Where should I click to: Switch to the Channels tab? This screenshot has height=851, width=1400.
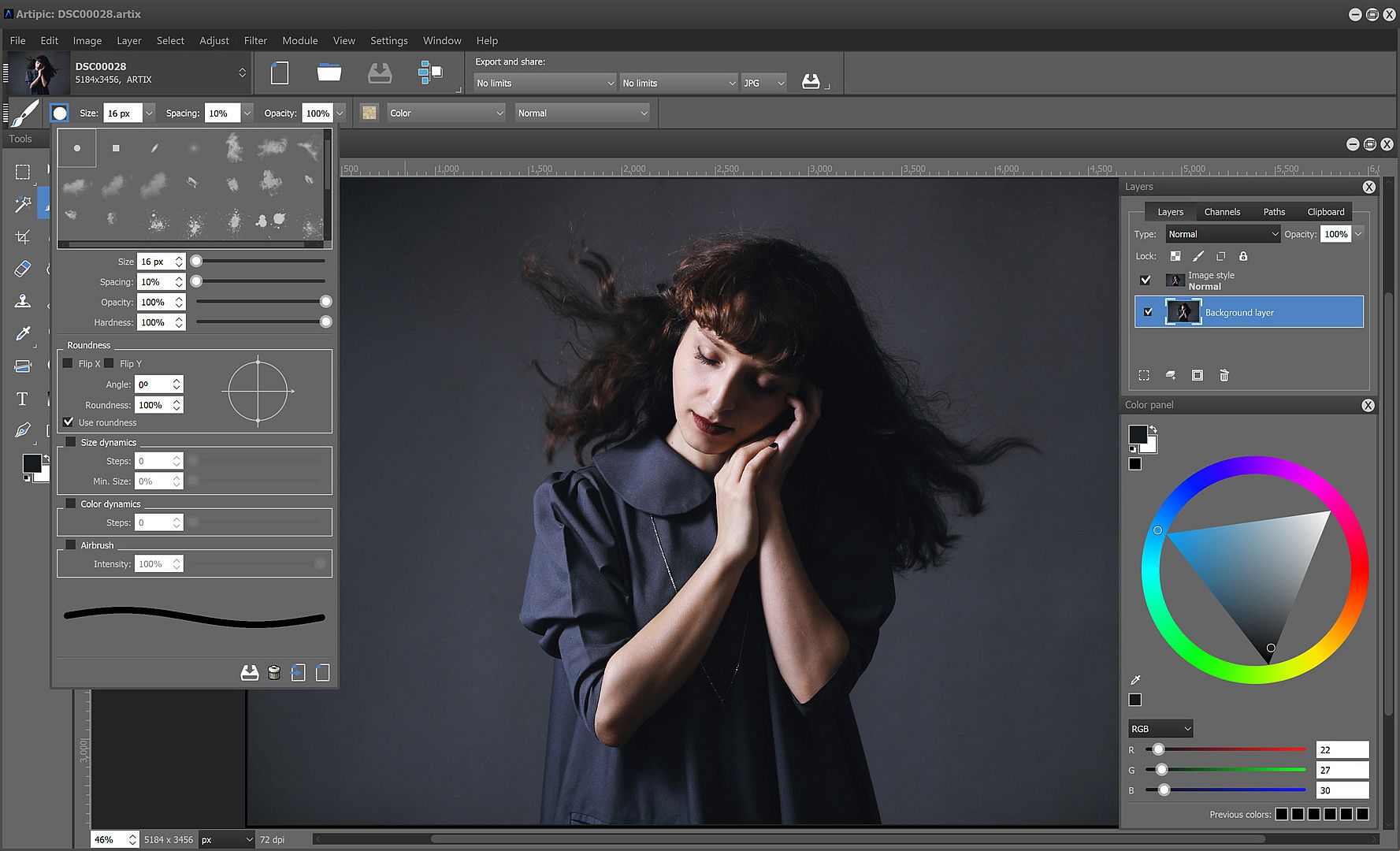(x=1222, y=212)
